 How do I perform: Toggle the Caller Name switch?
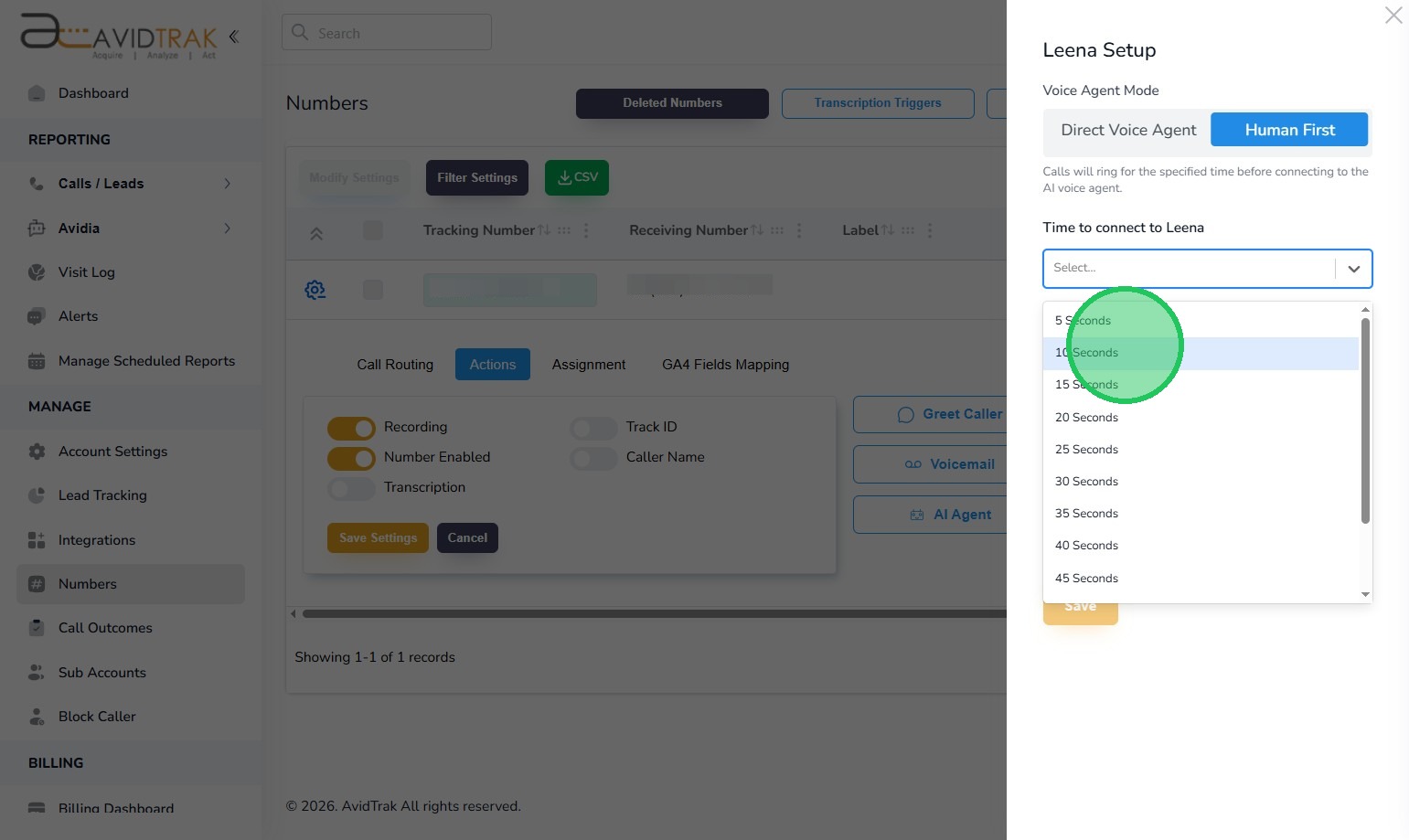click(593, 458)
